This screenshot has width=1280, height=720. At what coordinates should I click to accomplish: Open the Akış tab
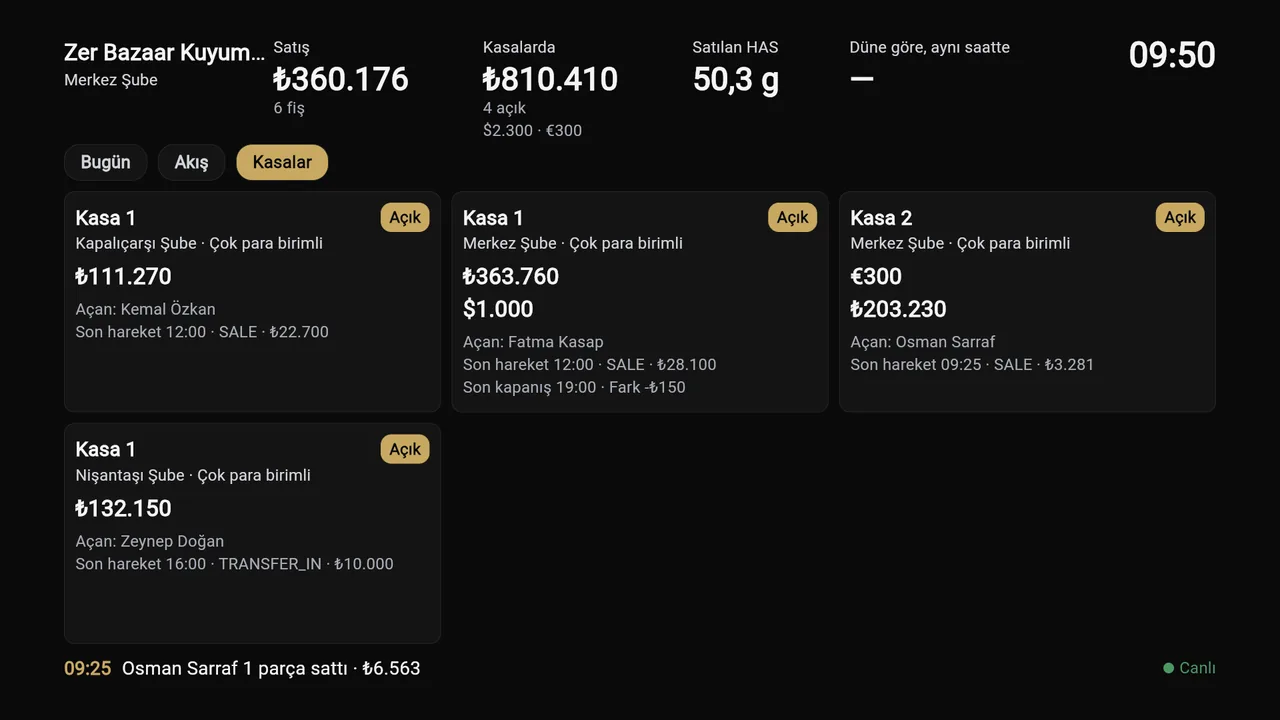tap(191, 162)
